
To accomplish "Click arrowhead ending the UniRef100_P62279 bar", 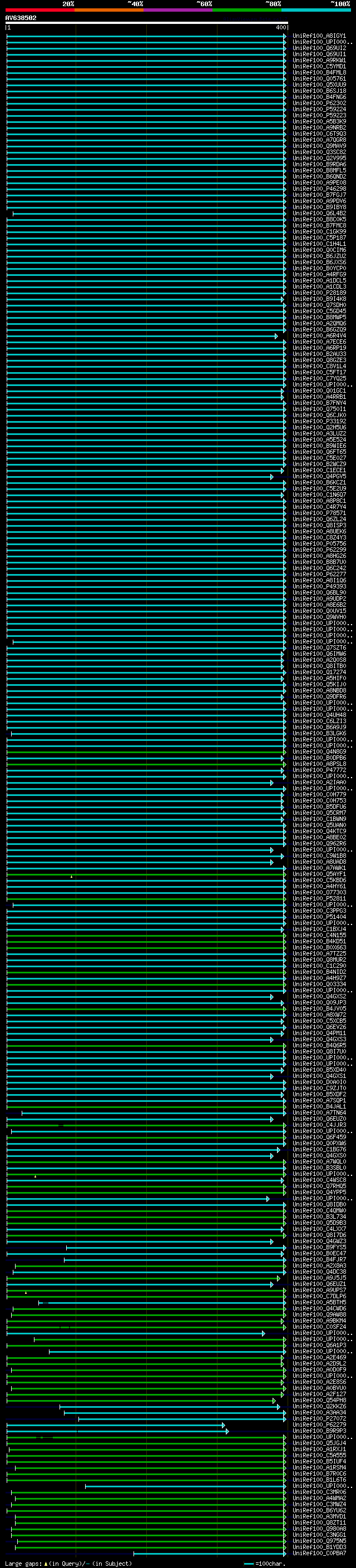I will coord(224,1426).
